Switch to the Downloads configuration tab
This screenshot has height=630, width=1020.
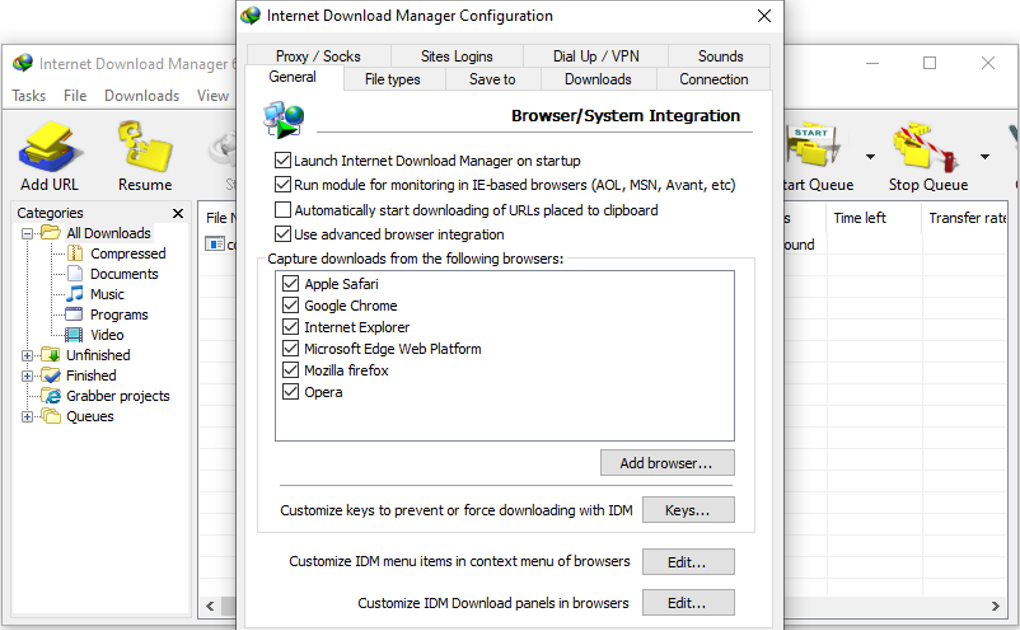(x=598, y=79)
